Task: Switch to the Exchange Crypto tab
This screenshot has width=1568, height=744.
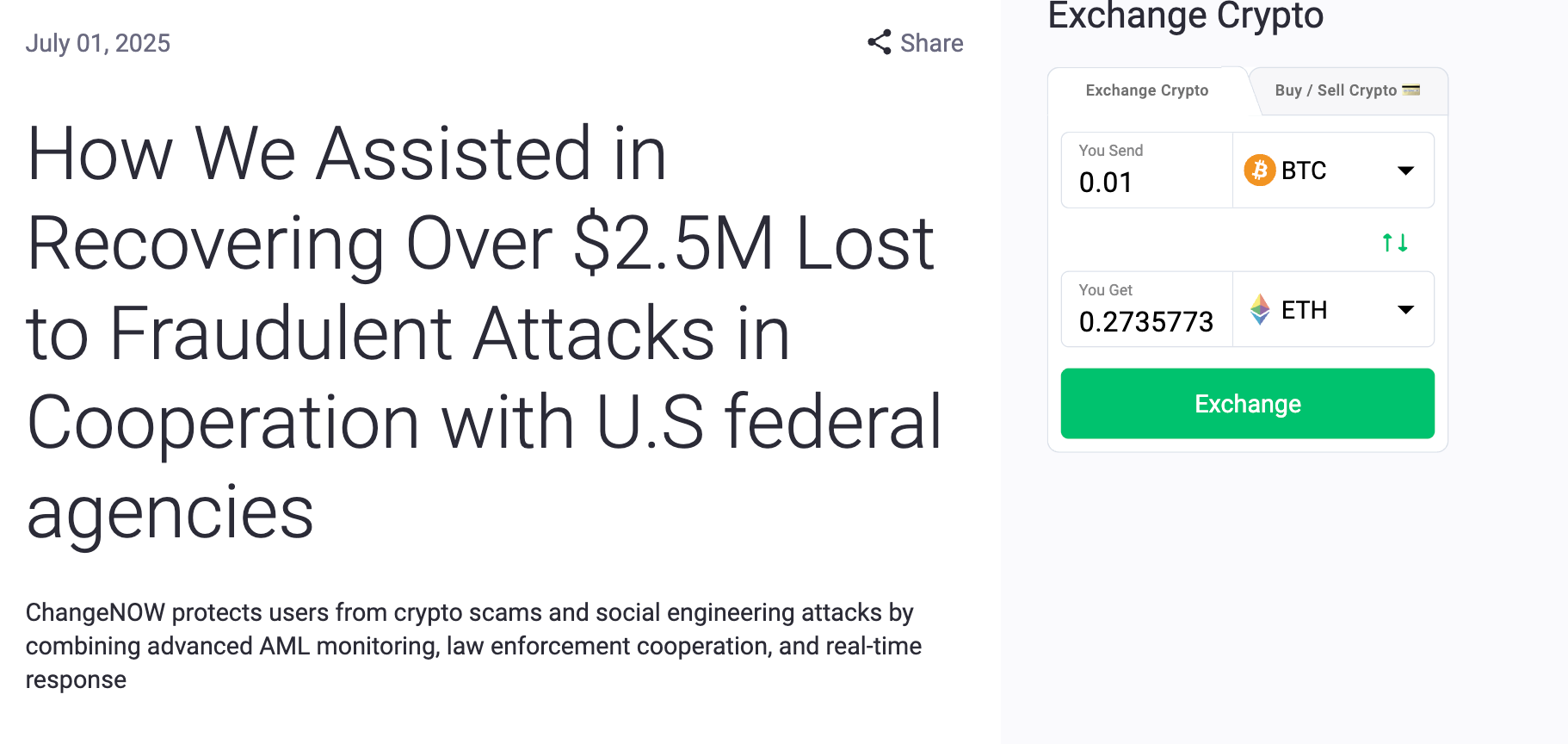Action: [x=1146, y=90]
